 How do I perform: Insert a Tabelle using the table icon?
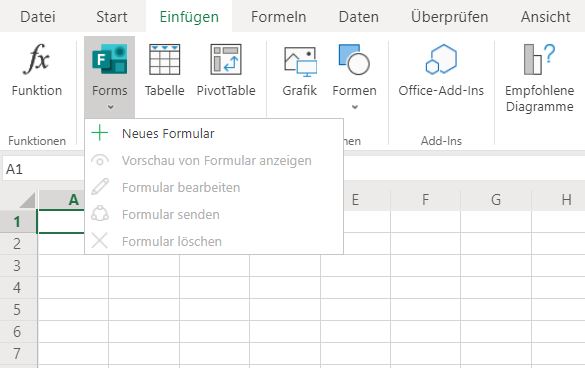pyautogui.click(x=165, y=59)
